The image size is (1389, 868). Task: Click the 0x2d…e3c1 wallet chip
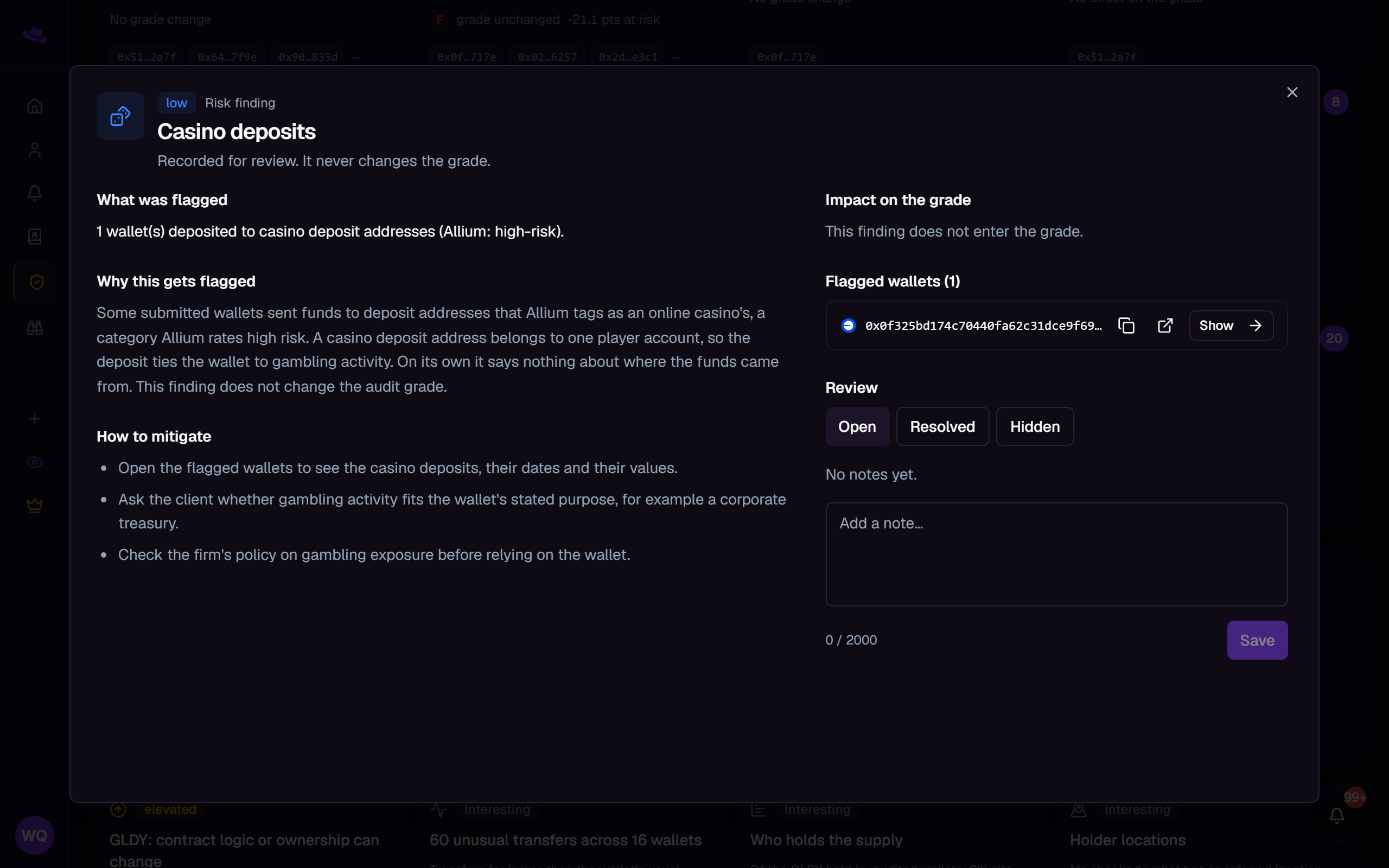628,57
